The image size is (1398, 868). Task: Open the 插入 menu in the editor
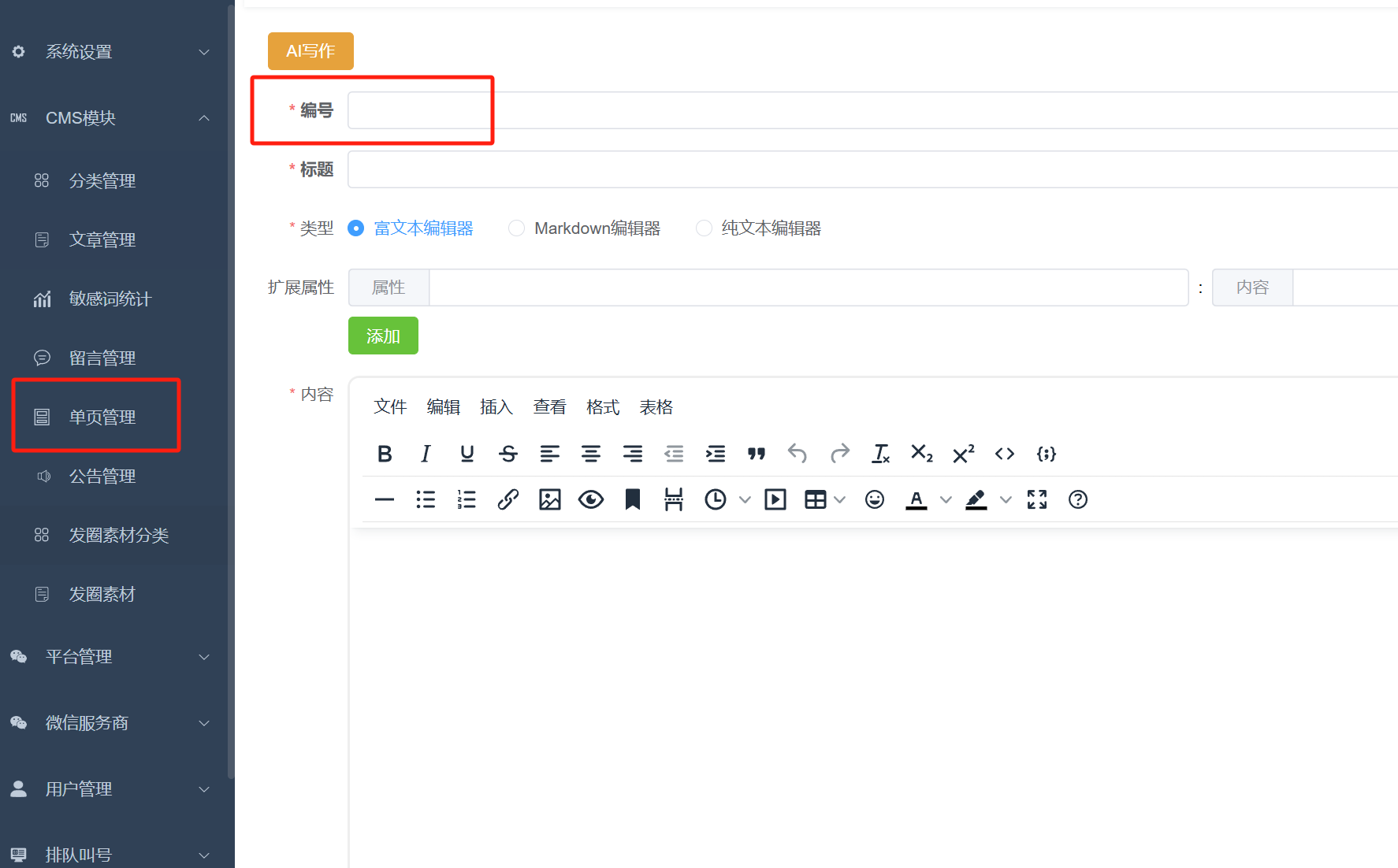click(496, 407)
